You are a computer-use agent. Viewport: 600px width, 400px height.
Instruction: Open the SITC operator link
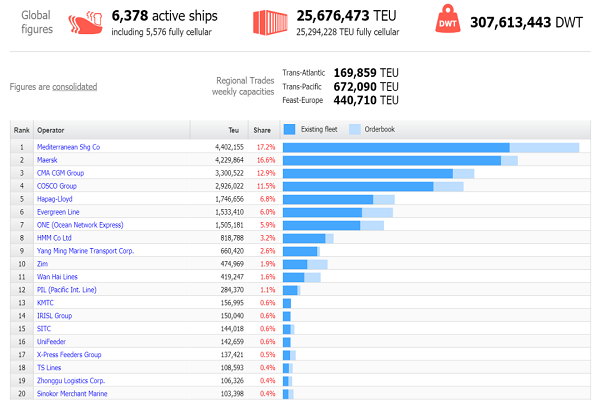tap(44, 329)
